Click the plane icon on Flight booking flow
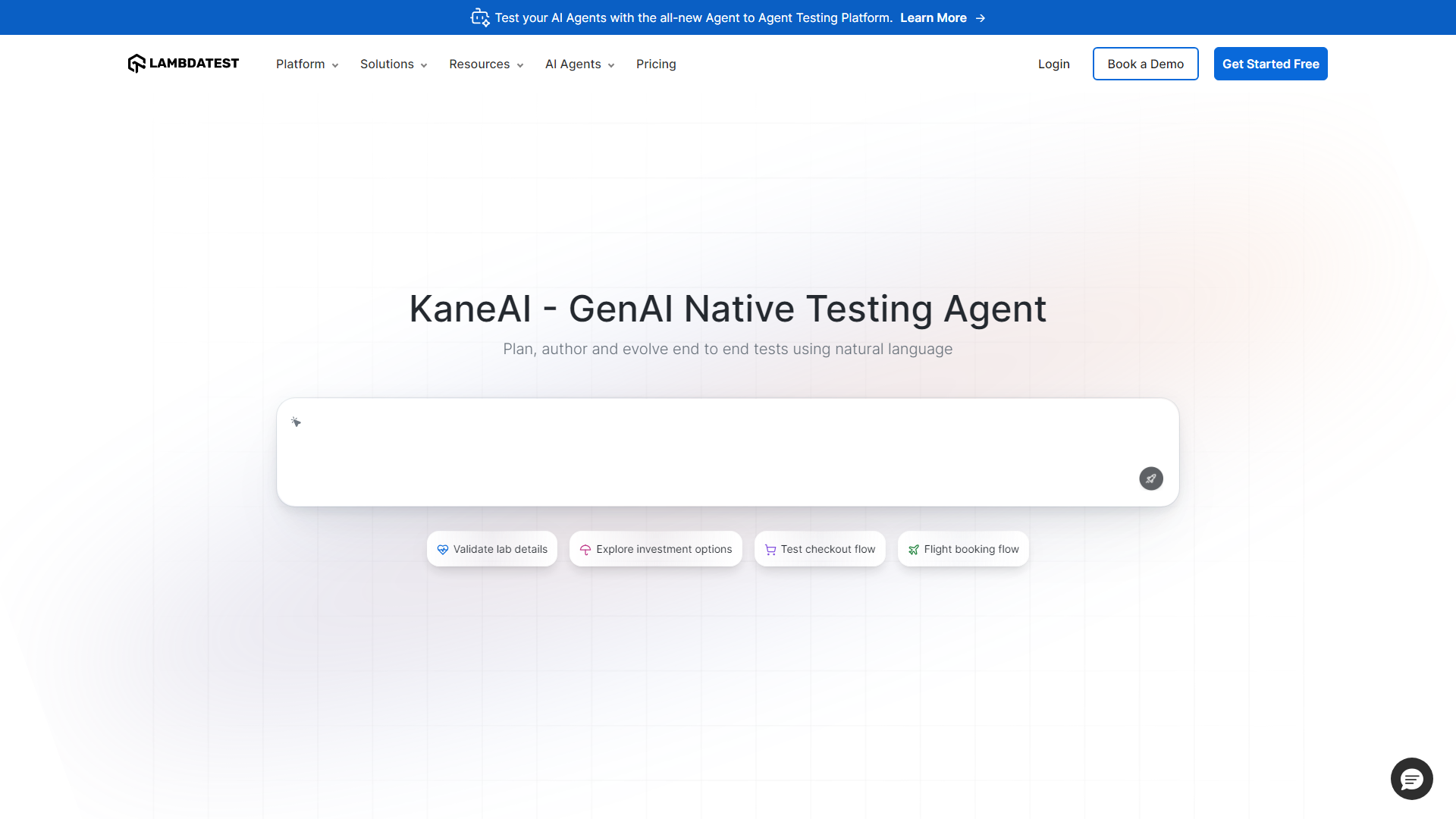 tap(914, 550)
